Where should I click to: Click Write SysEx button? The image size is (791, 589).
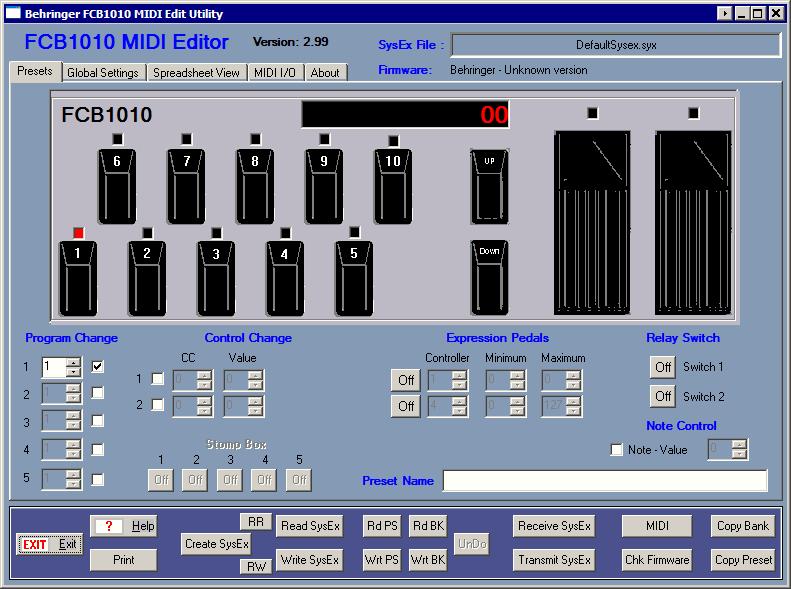[x=310, y=560]
